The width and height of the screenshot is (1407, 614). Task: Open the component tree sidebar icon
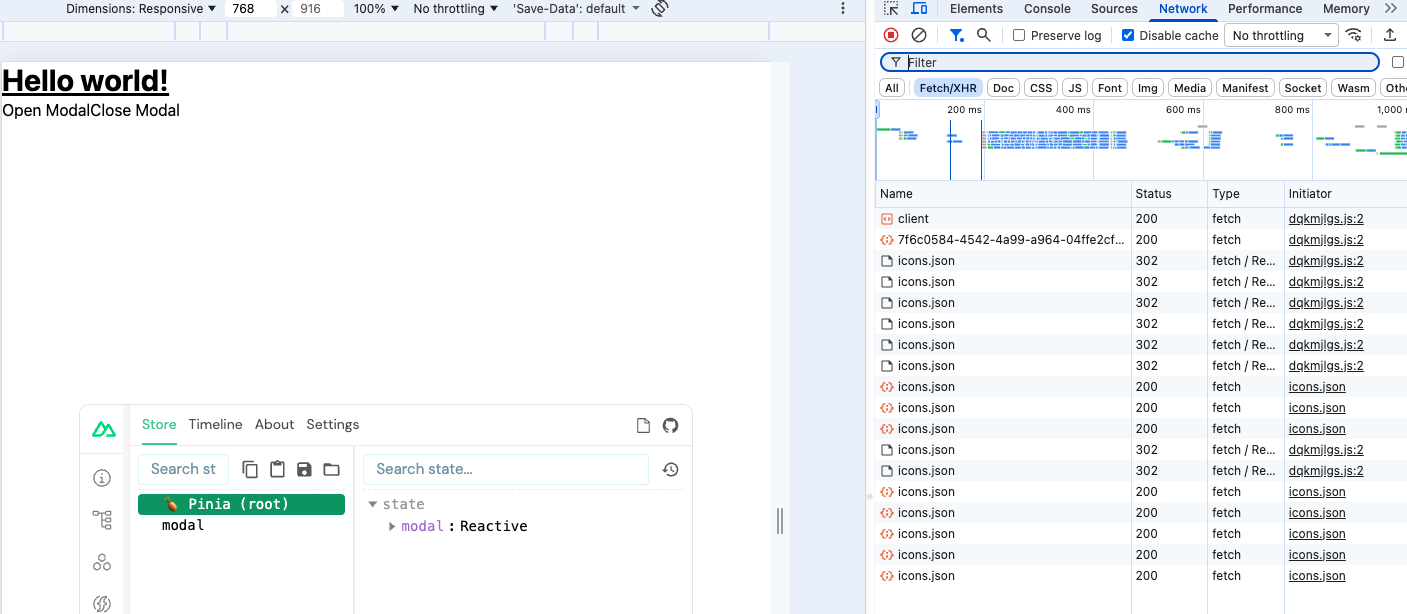click(x=102, y=519)
